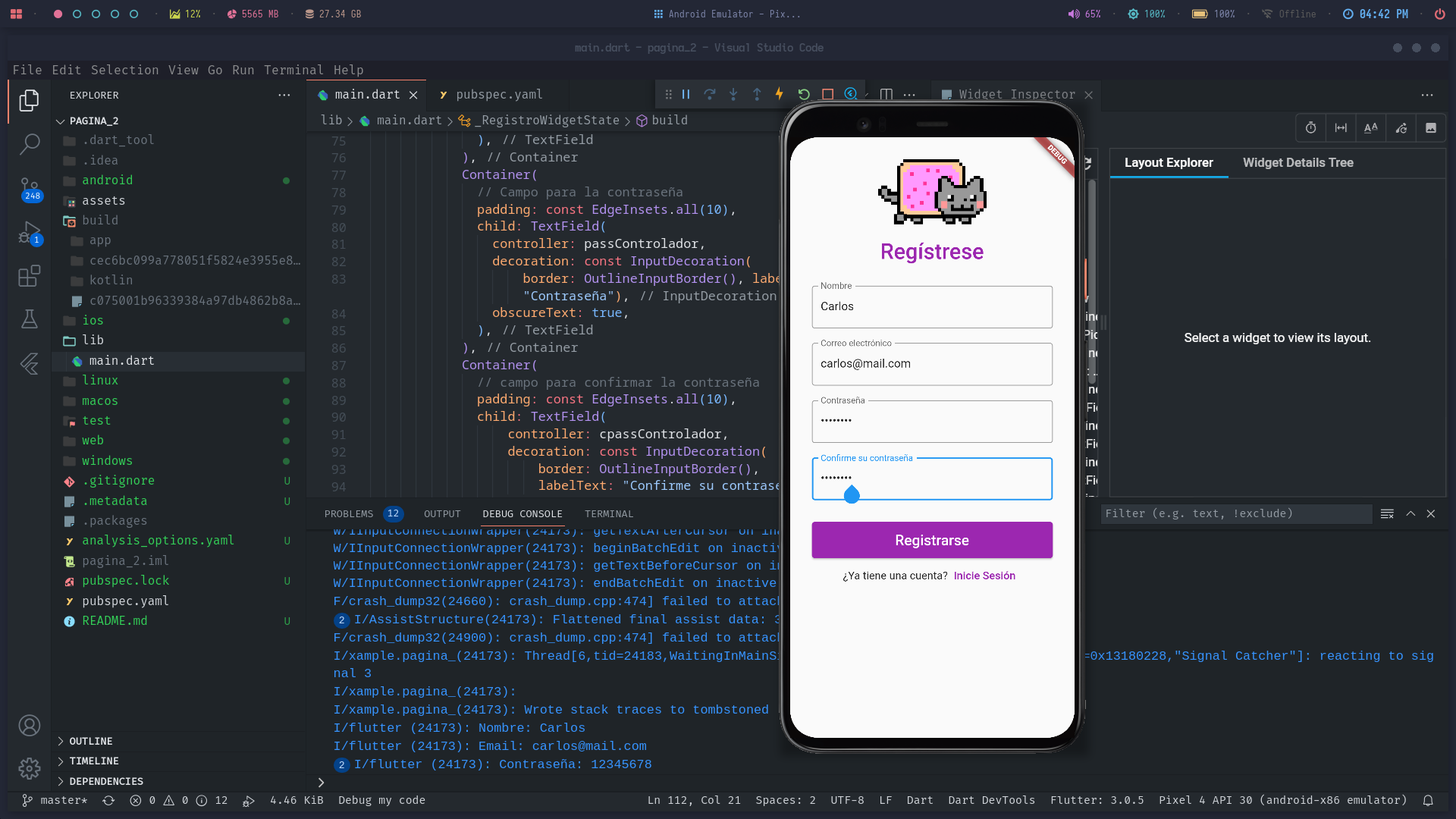1456x819 pixels.
Task: Expand the OUTLINE section
Action: coord(90,741)
